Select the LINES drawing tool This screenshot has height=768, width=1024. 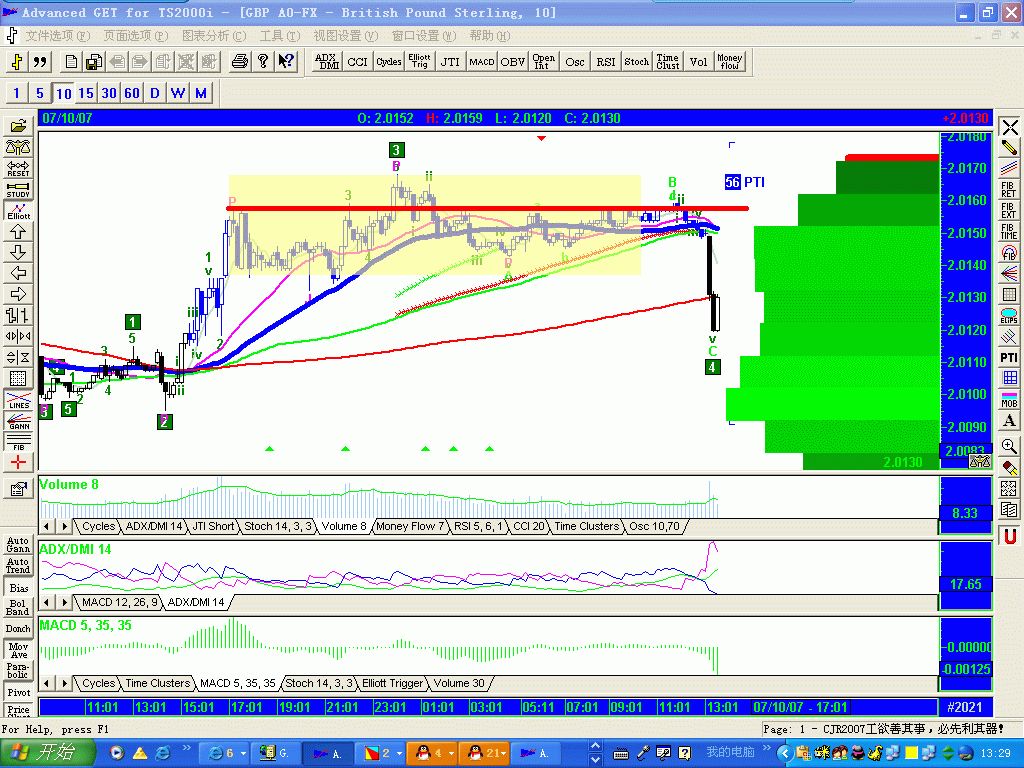tap(18, 400)
